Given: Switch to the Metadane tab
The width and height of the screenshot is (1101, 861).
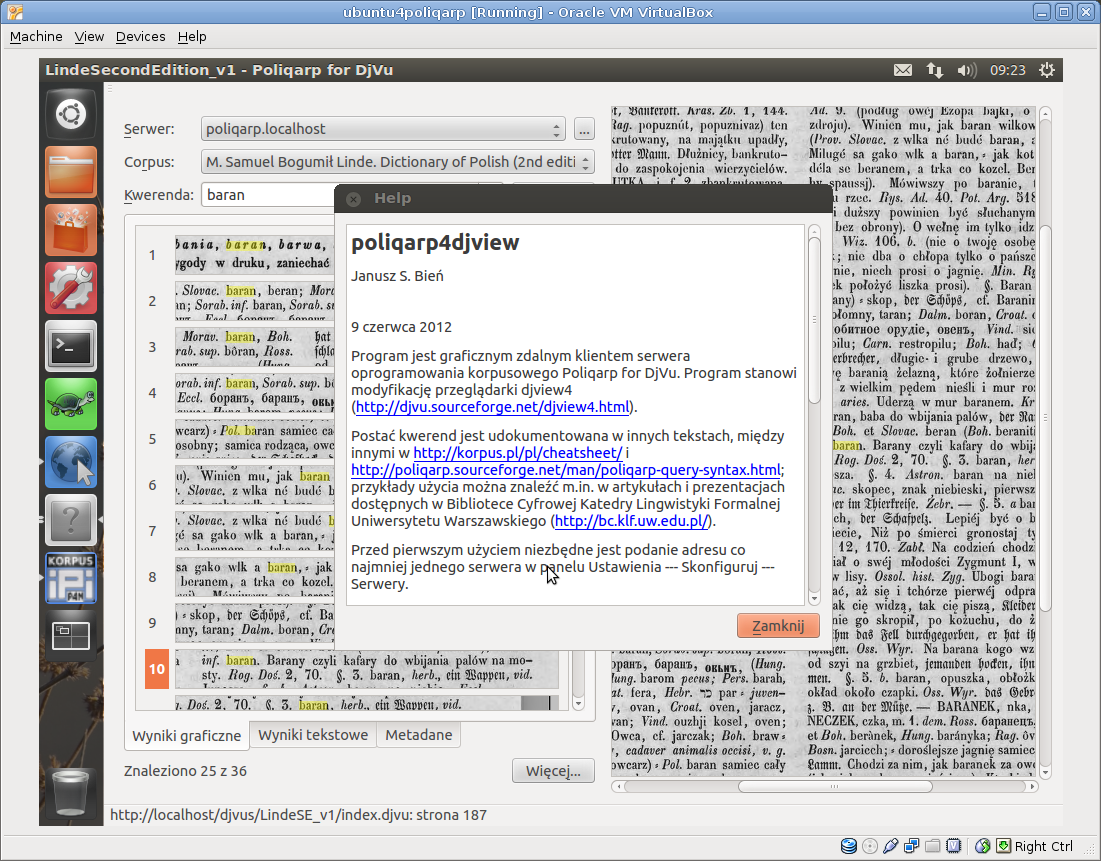Looking at the screenshot, I should coord(418,735).
